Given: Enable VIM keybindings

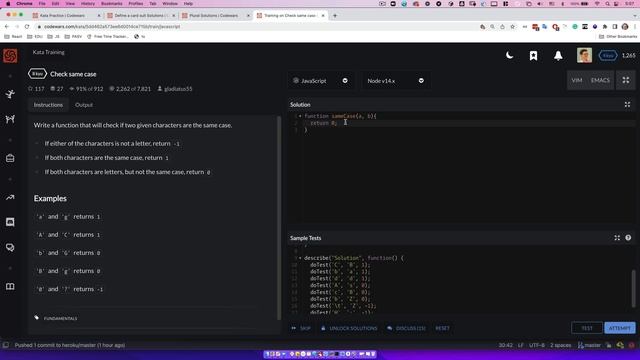Looking at the screenshot, I should point(577,80).
